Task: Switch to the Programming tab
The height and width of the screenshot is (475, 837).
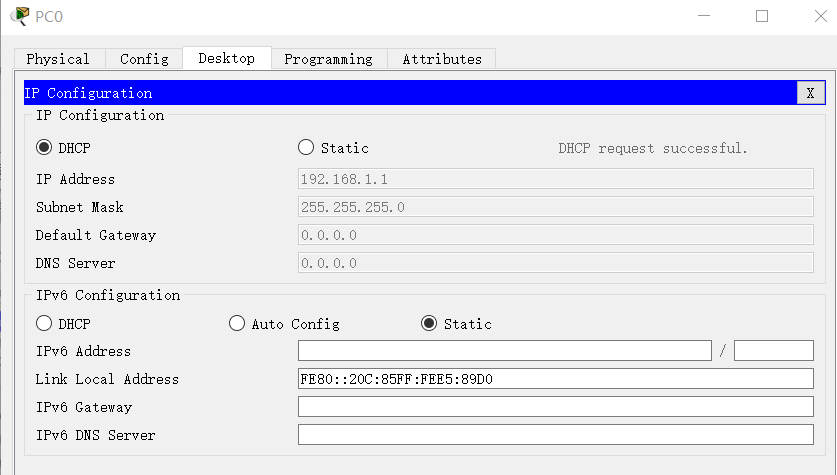Action: pos(328,59)
